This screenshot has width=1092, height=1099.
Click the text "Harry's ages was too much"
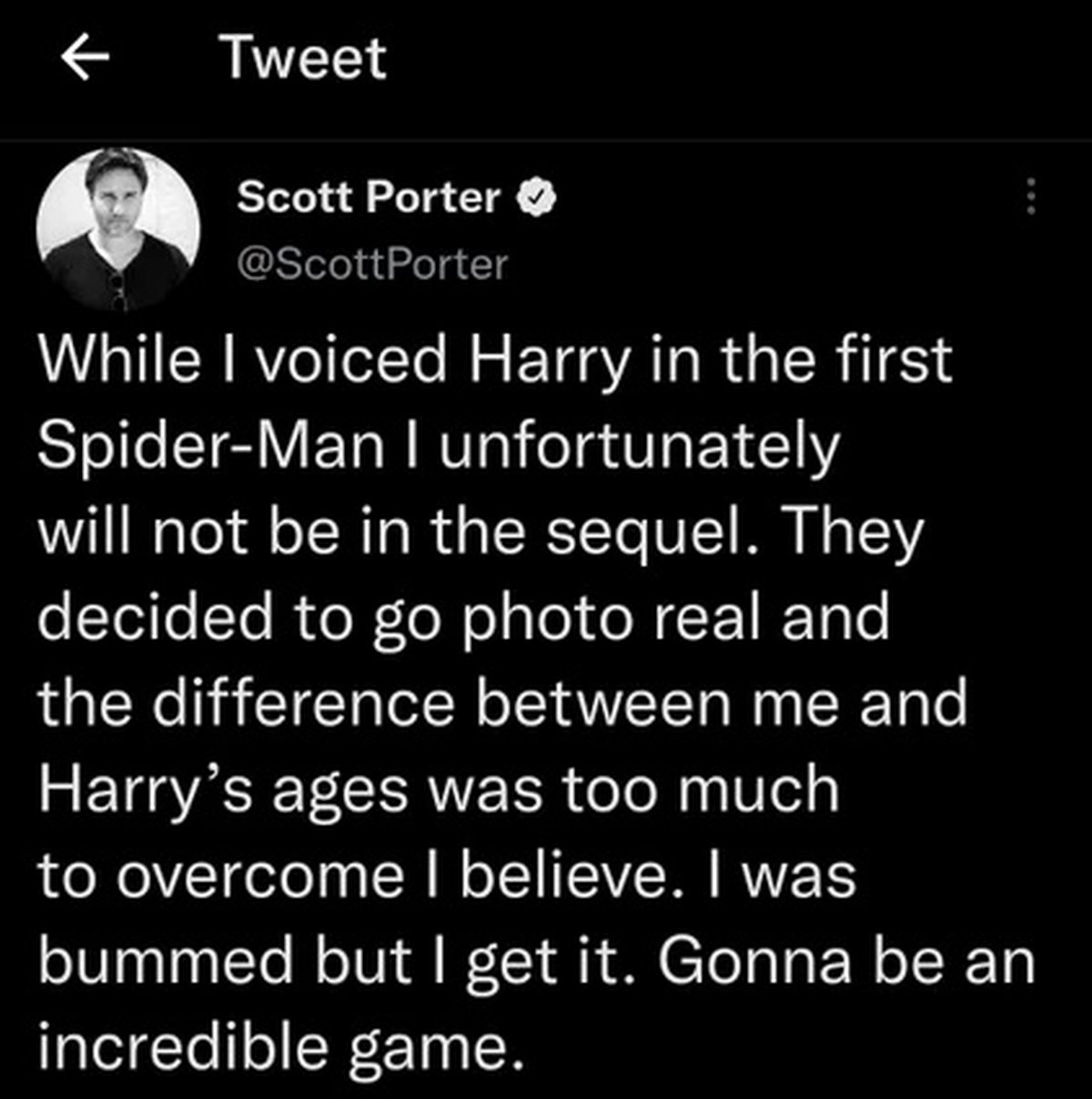438,789
